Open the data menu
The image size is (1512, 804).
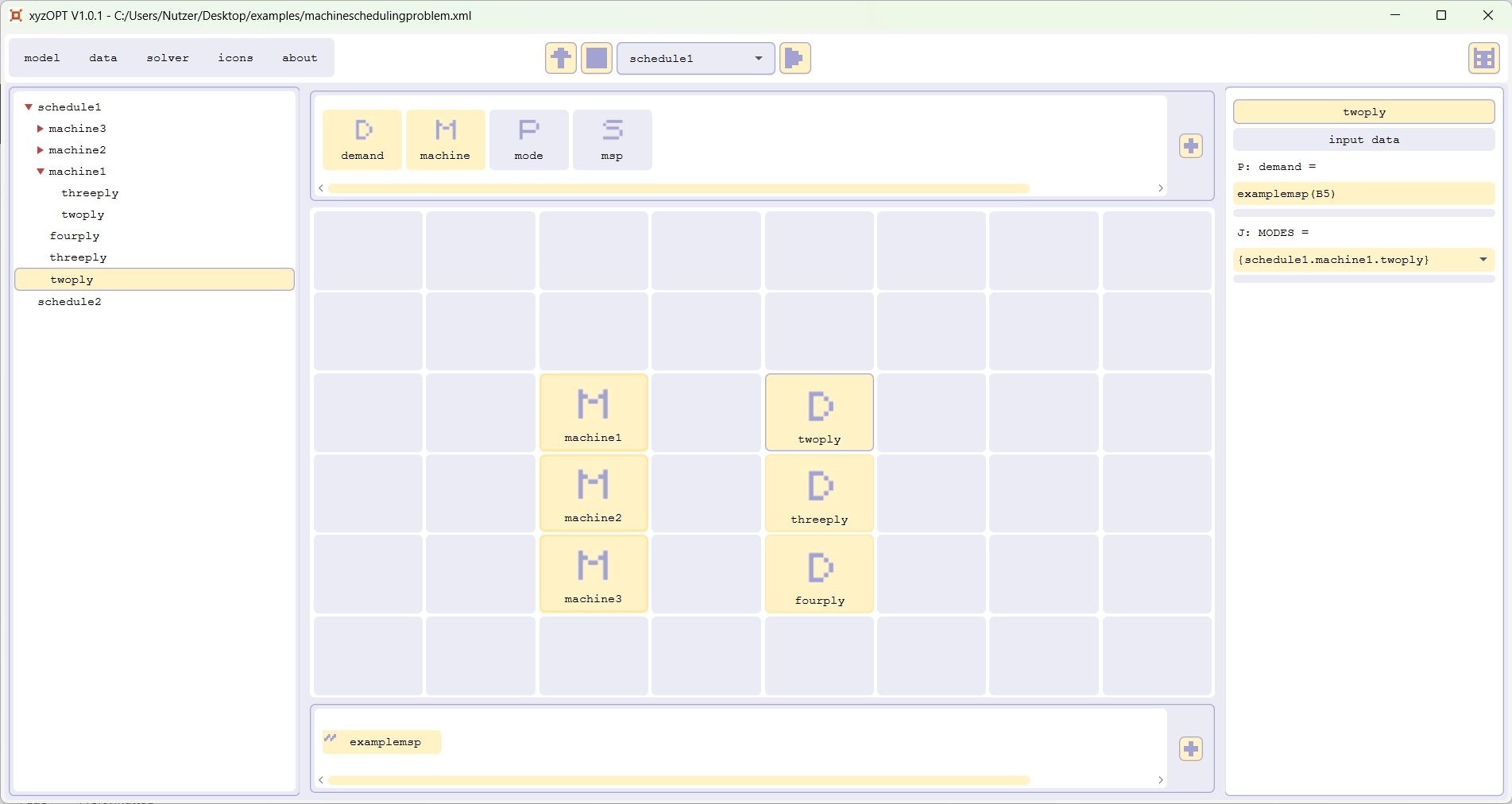click(x=103, y=58)
